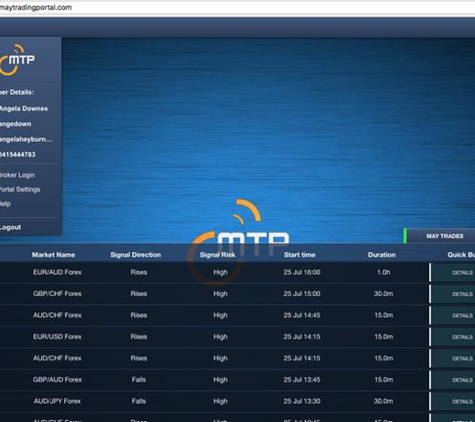Image resolution: width=475 pixels, height=422 pixels.
Task: Log out using the Logout link
Action: pyautogui.click(x=10, y=227)
